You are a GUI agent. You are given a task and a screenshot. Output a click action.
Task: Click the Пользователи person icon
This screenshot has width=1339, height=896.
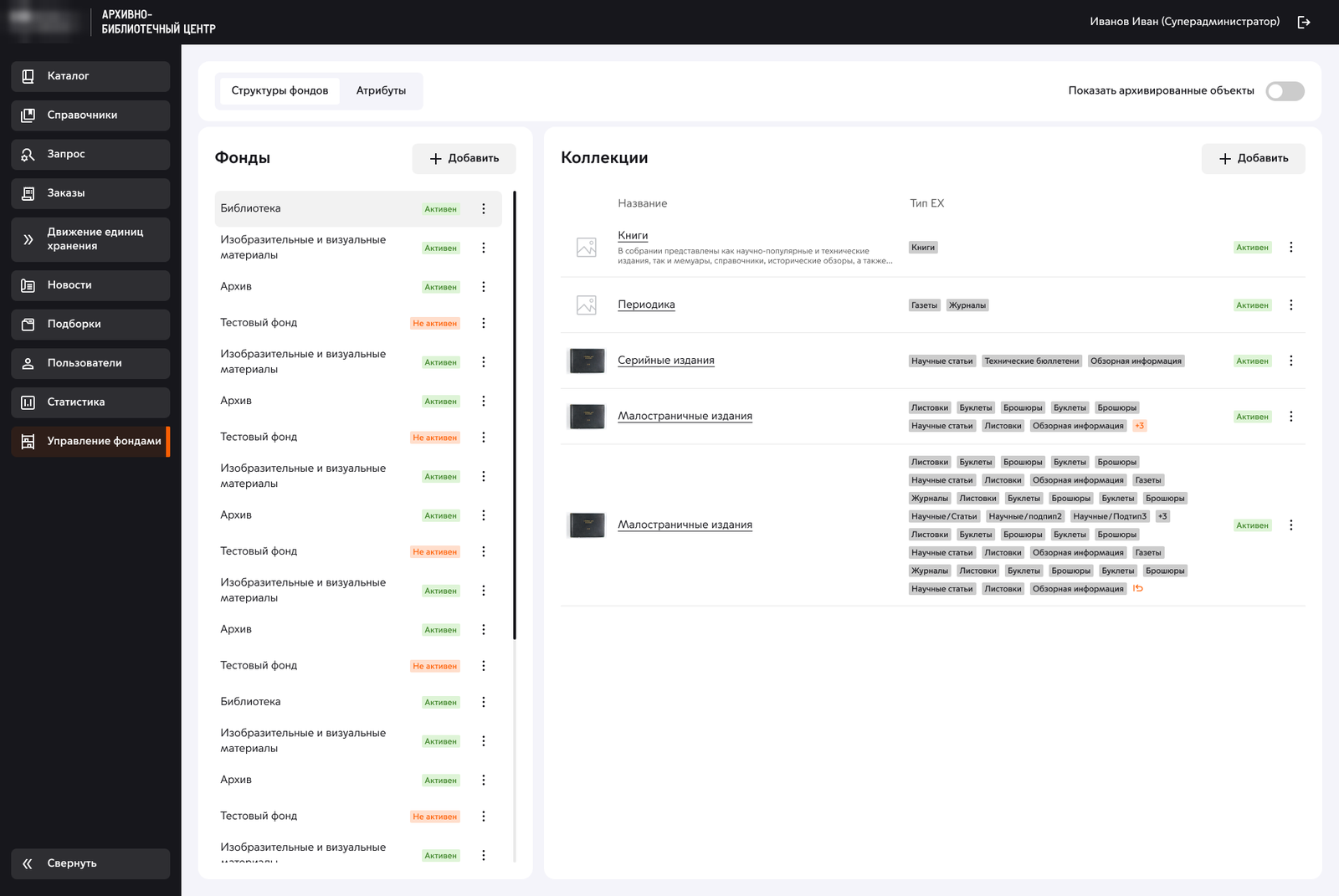[28, 363]
